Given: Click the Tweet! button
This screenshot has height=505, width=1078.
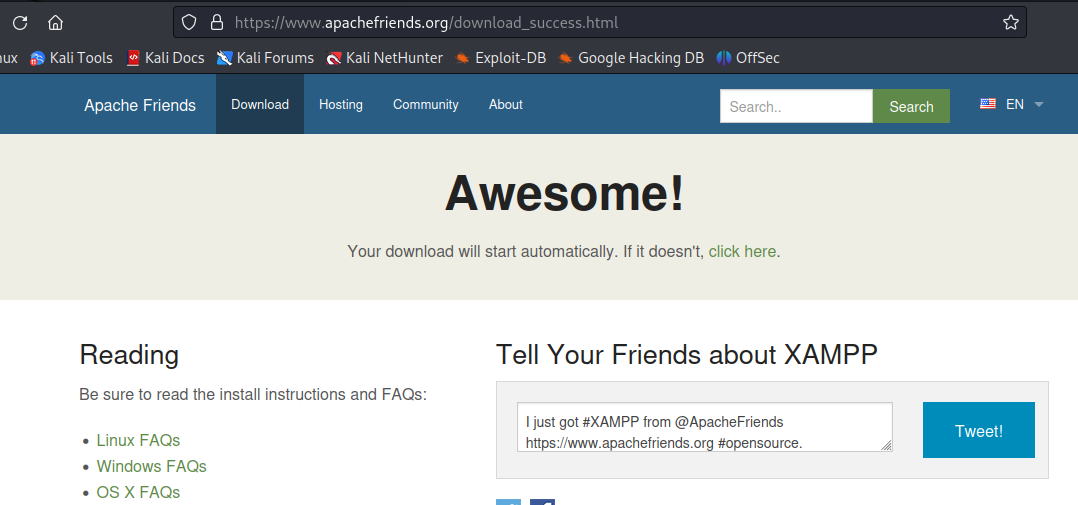Looking at the screenshot, I should 978,430.
